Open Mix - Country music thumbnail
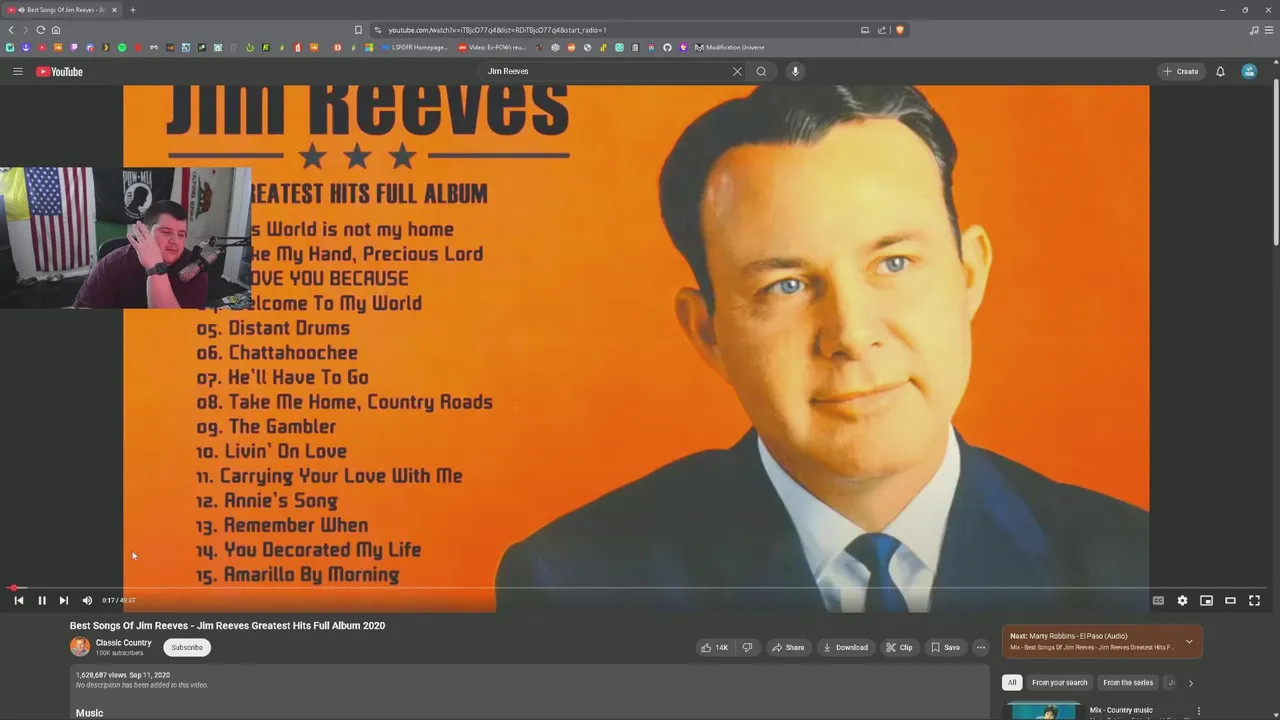The width and height of the screenshot is (1280, 720). [1044, 711]
